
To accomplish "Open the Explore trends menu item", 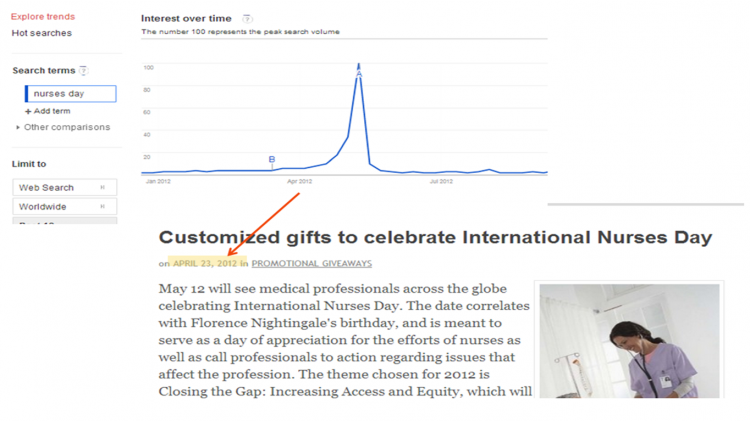I will point(43,17).
